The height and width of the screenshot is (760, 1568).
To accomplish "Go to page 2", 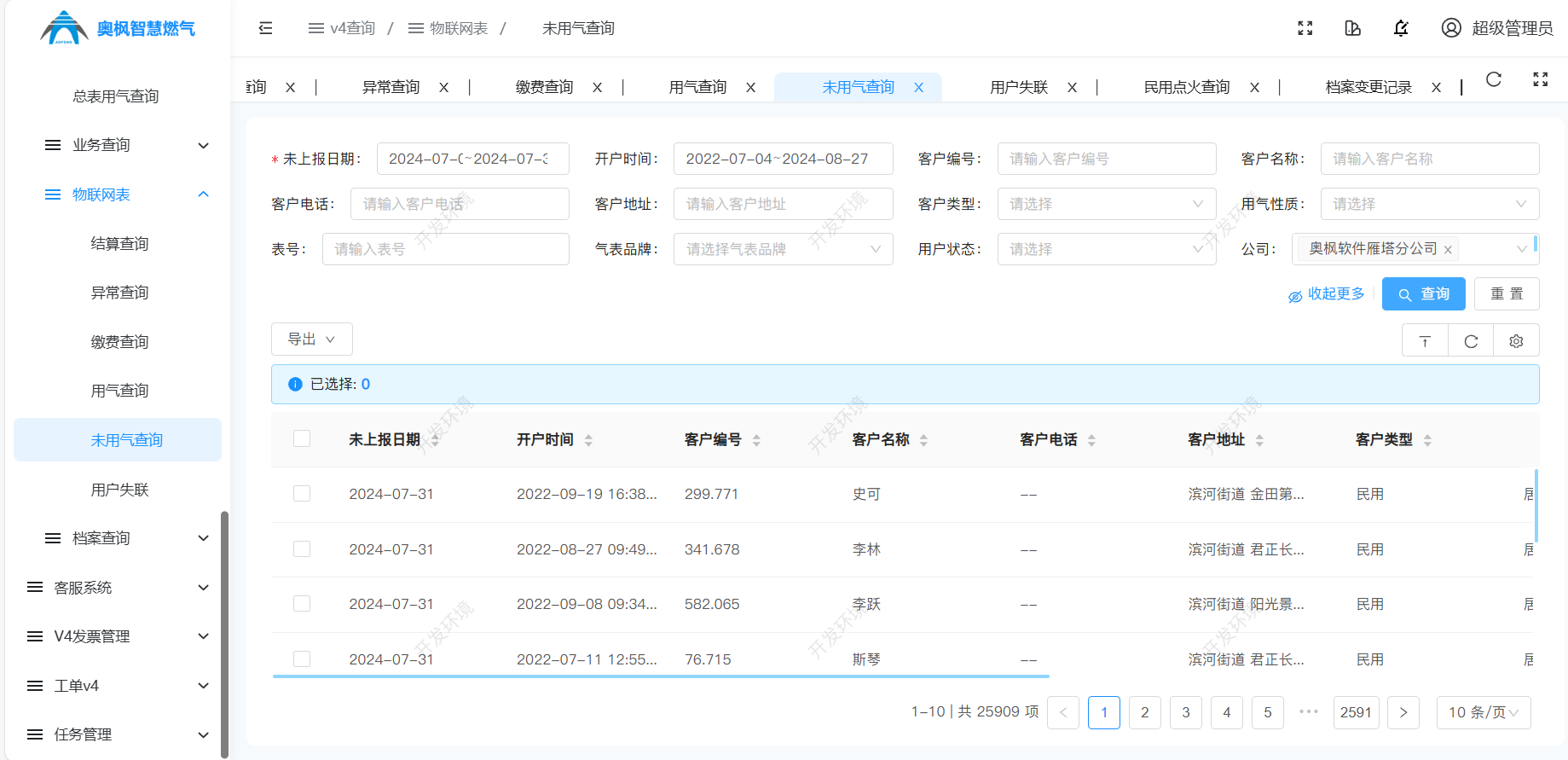I will pos(1145,712).
